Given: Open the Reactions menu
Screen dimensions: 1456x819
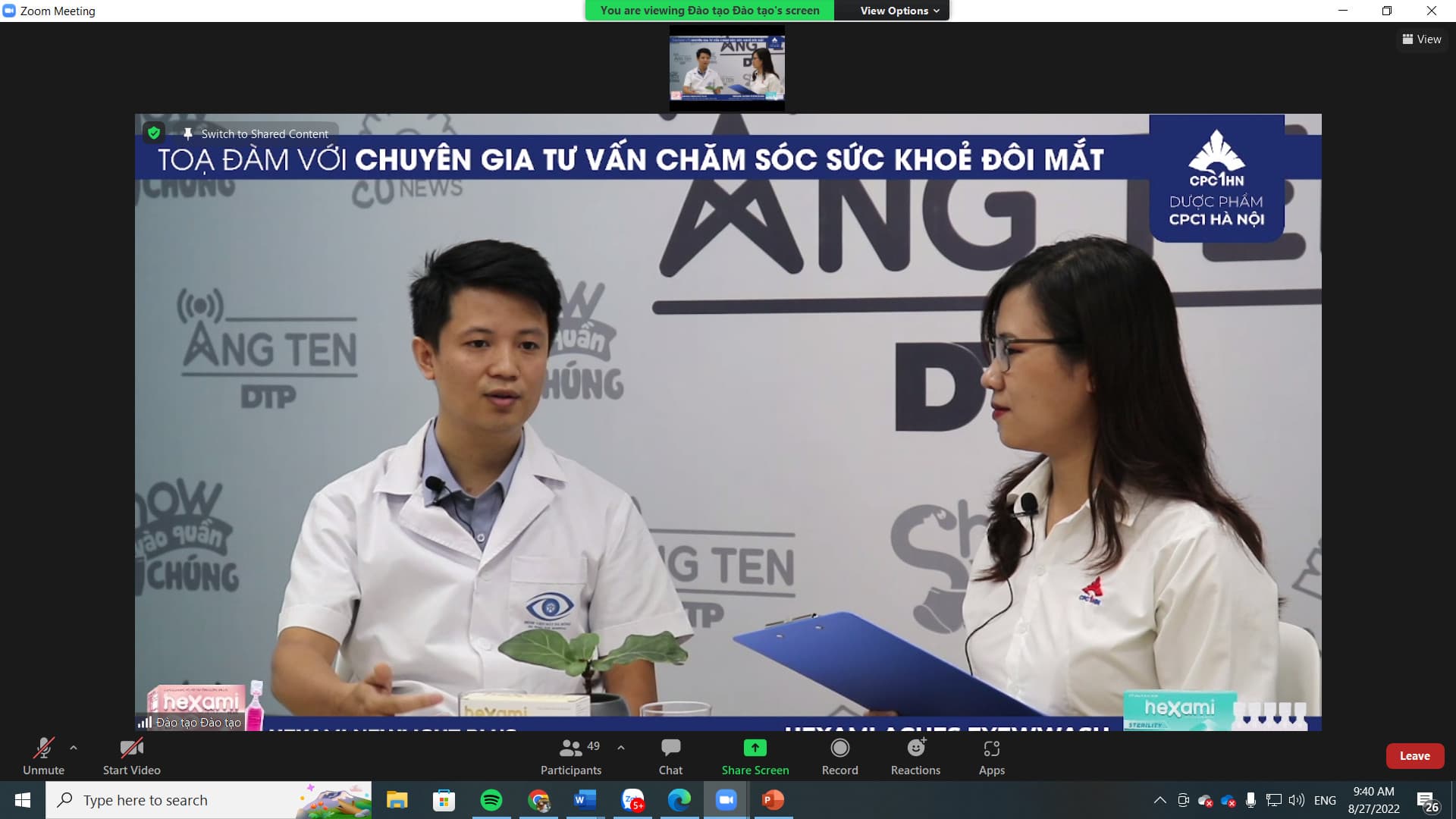Looking at the screenshot, I should click(x=915, y=756).
